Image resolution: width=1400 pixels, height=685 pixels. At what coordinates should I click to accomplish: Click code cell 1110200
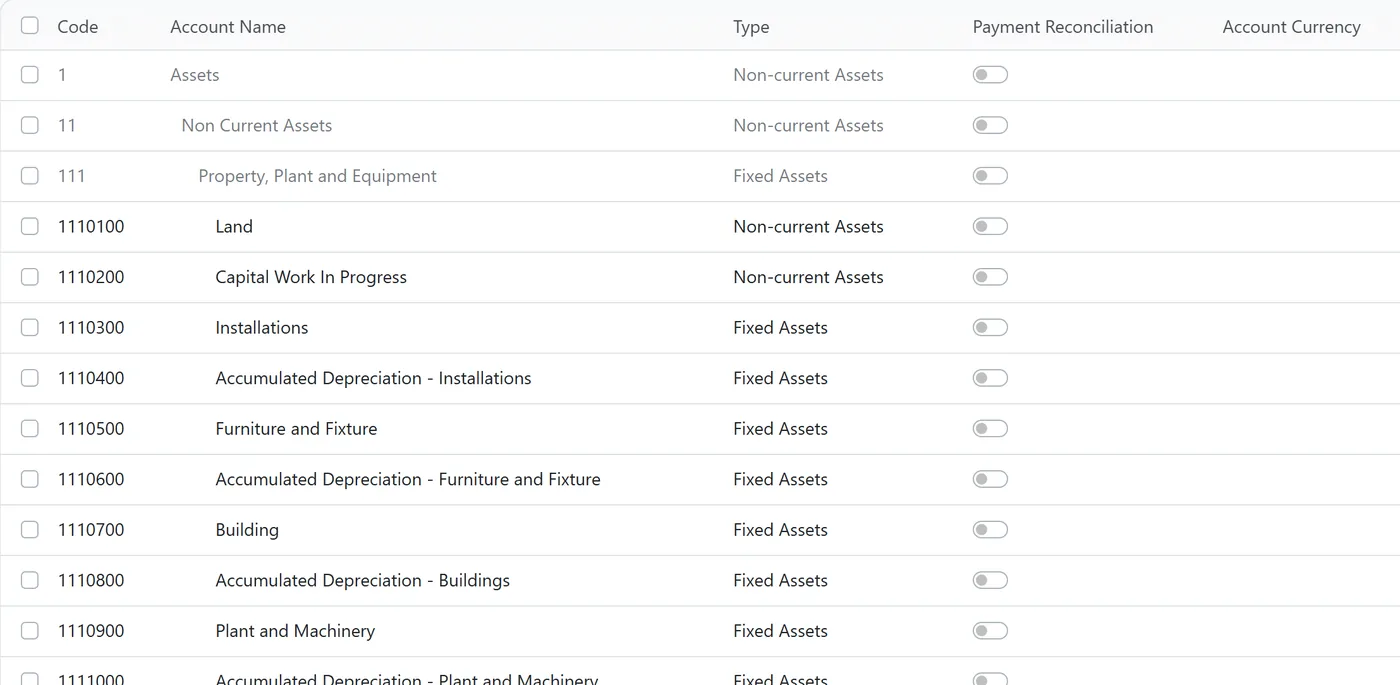pos(91,277)
